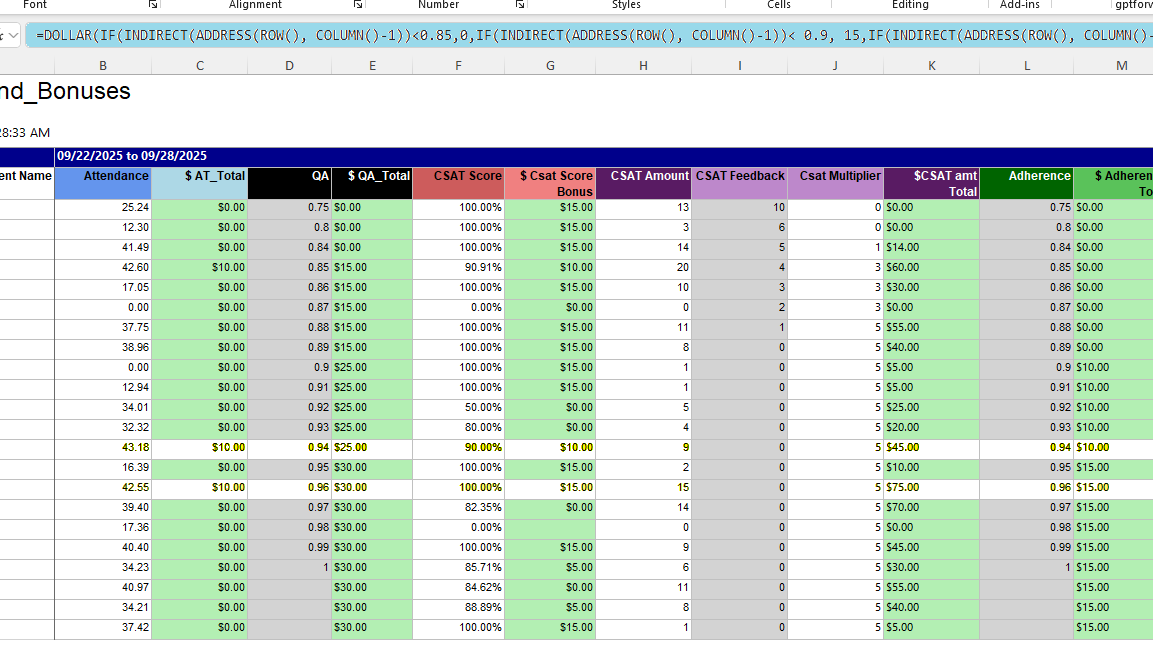Click inside the formula bar
Screen dimensions: 1153x661
click(x=400, y=33)
